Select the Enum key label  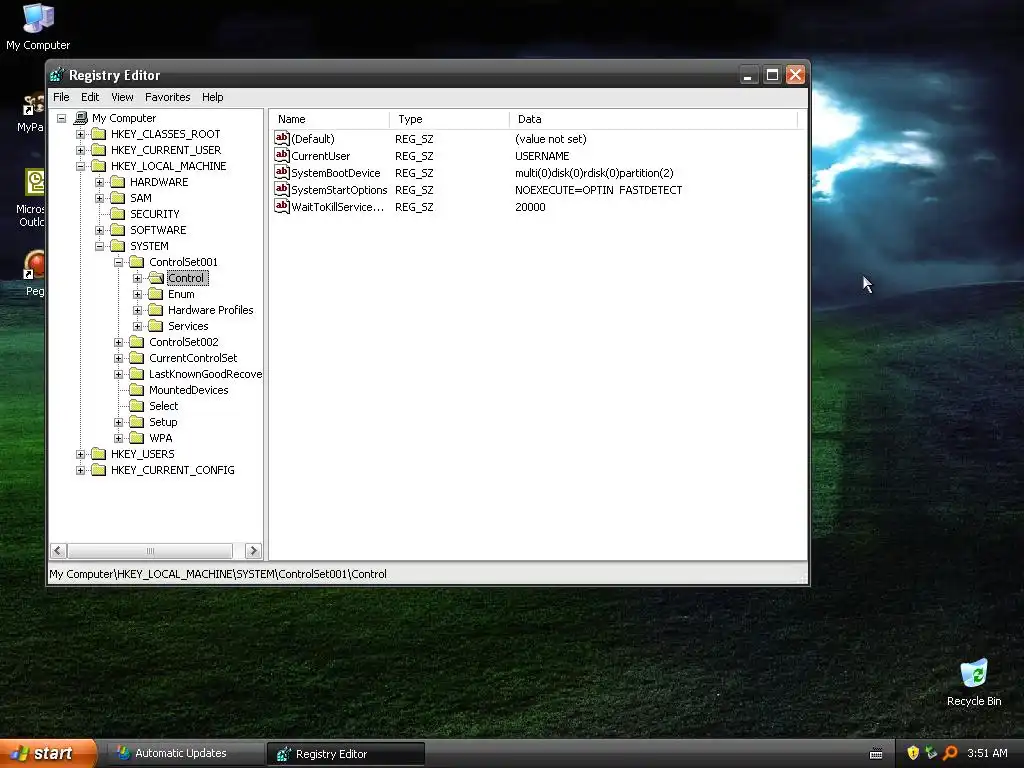coord(181,294)
